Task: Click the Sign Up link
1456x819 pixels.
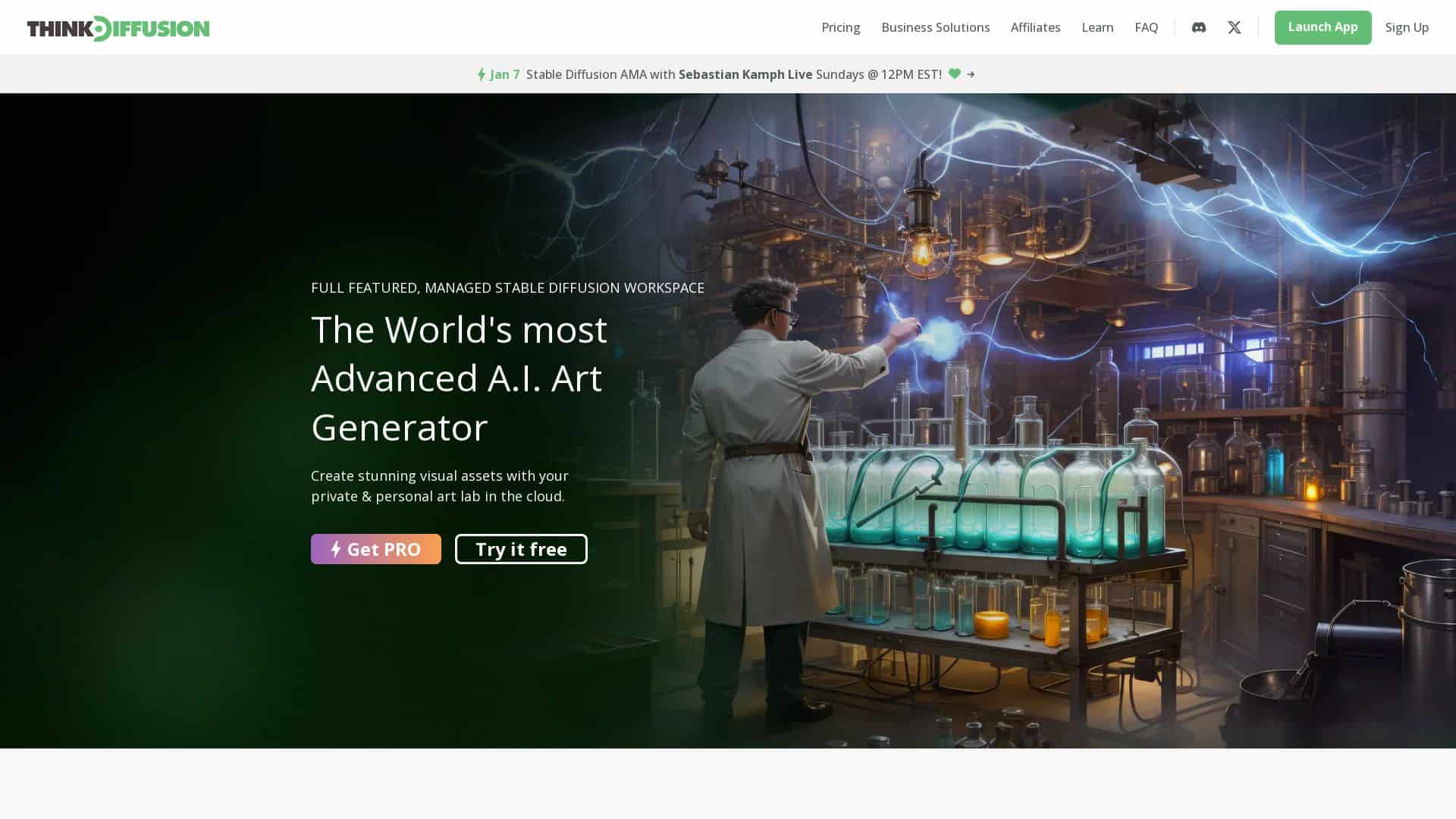Action: pyautogui.click(x=1407, y=27)
